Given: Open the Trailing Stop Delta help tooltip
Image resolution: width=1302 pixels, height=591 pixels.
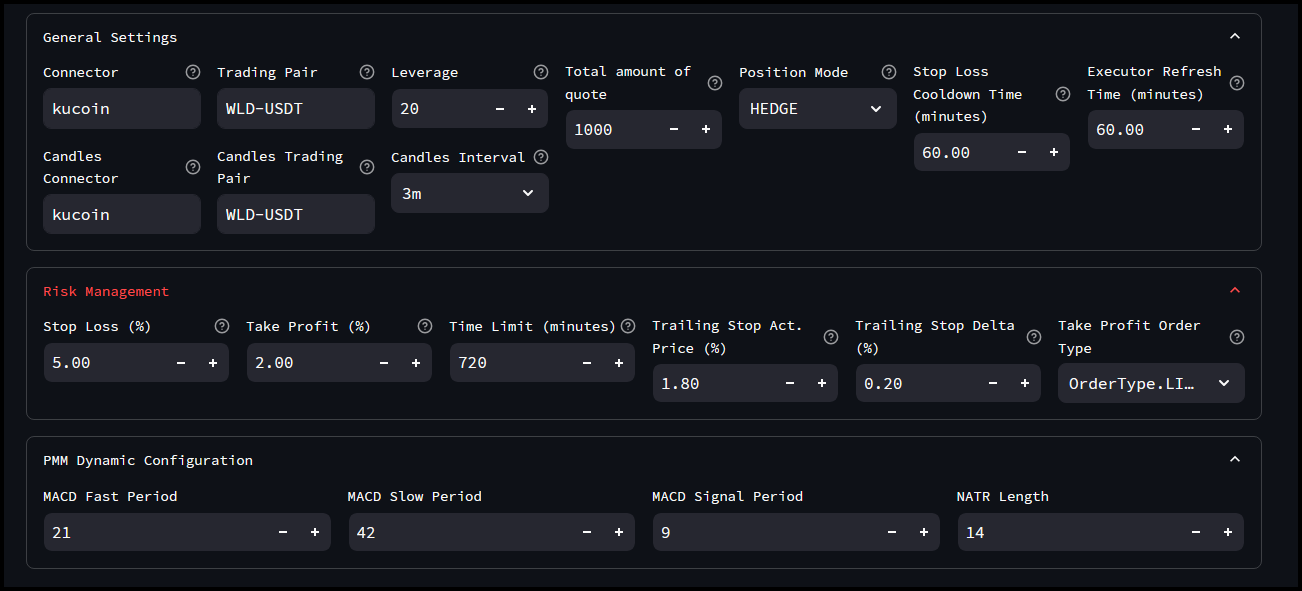Looking at the screenshot, I should click(x=1033, y=335).
